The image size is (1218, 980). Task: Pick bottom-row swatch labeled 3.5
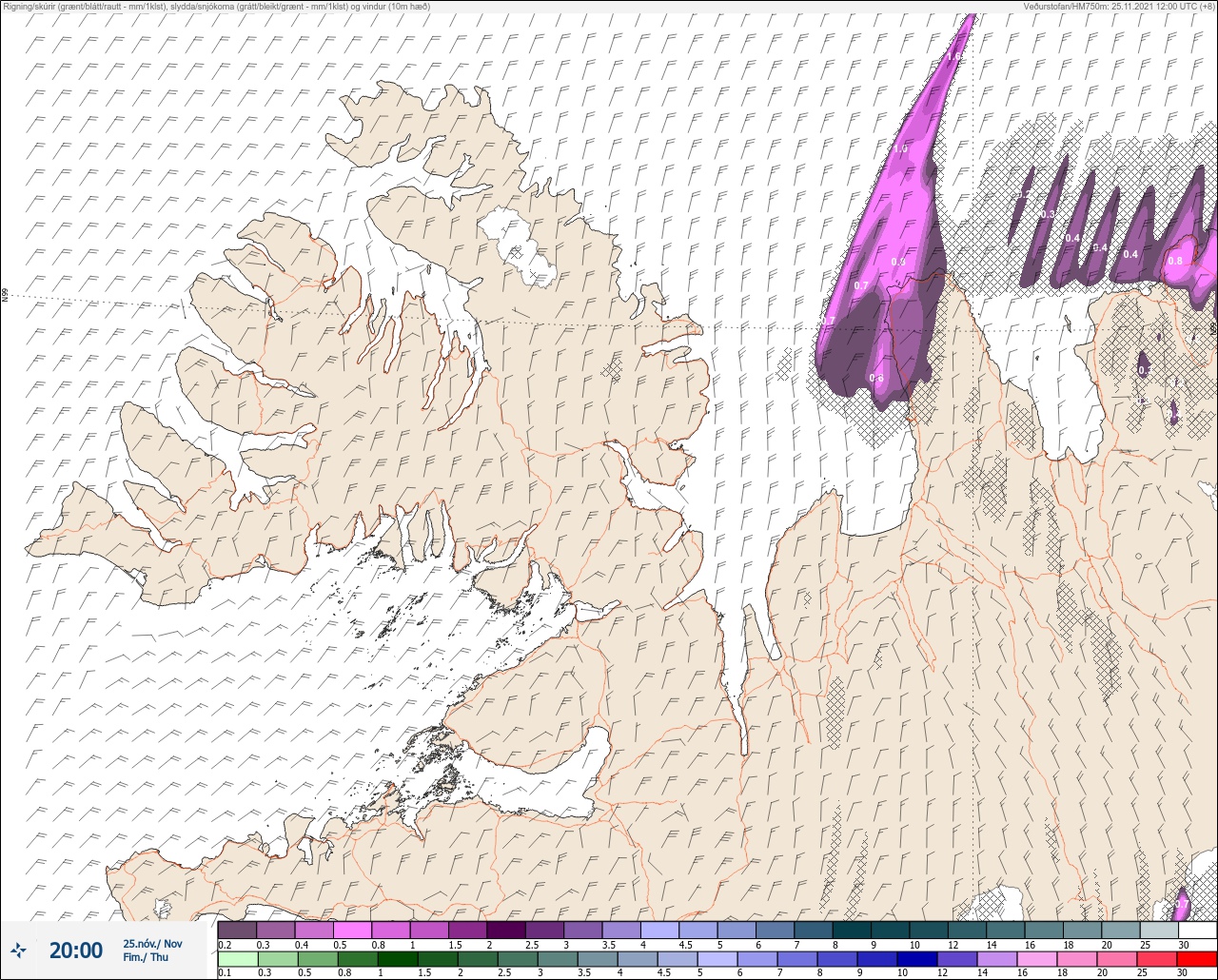[x=597, y=959]
